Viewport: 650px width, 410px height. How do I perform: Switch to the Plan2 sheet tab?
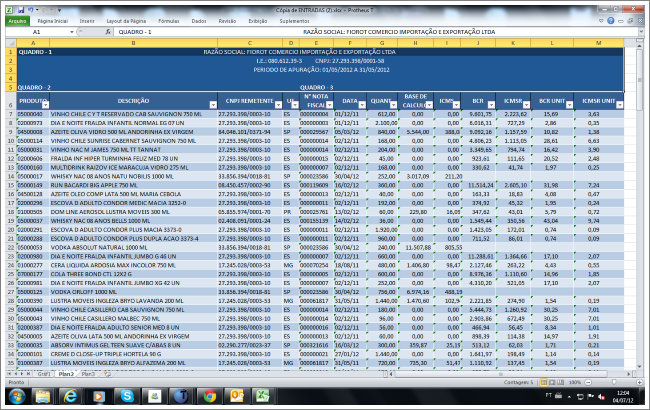pyautogui.click(x=66, y=374)
